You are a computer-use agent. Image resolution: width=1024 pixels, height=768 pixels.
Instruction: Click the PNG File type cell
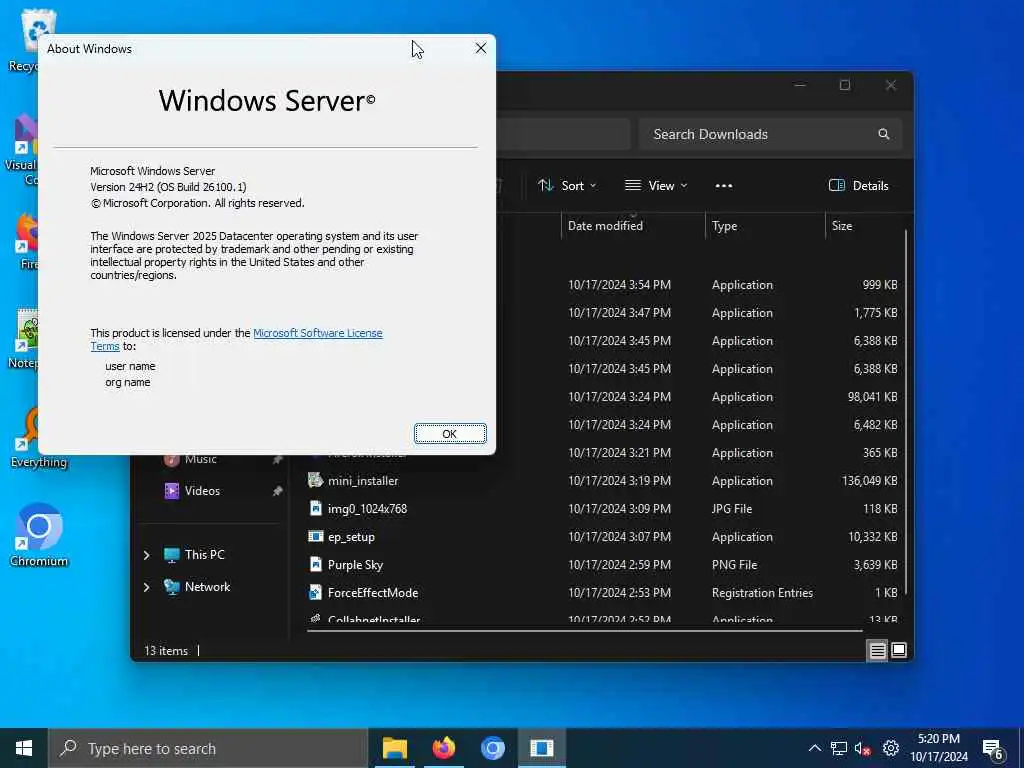734,565
